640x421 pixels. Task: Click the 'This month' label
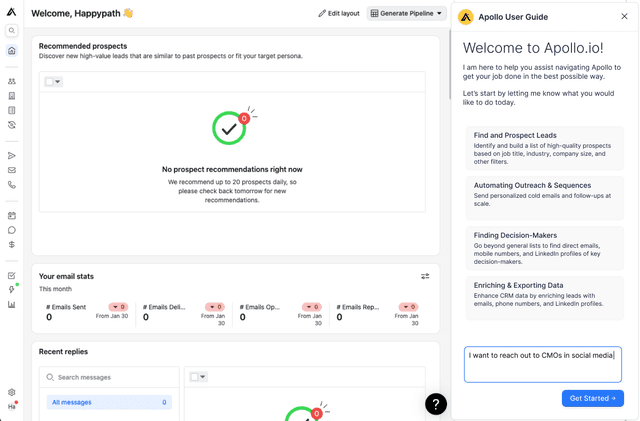[55, 289]
